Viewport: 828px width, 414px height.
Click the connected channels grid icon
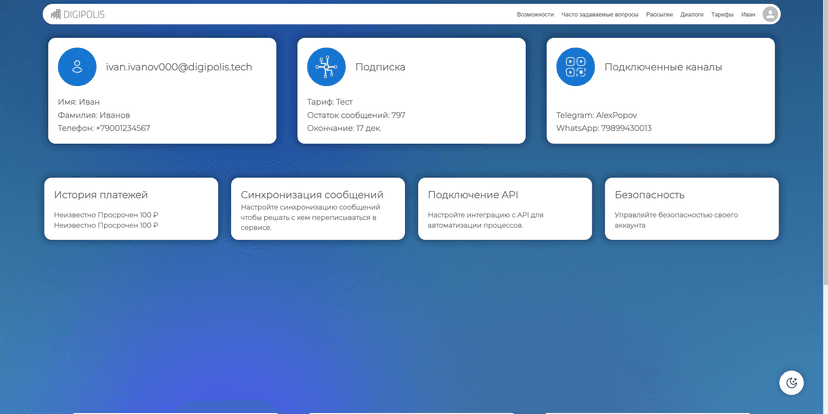[575, 67]
